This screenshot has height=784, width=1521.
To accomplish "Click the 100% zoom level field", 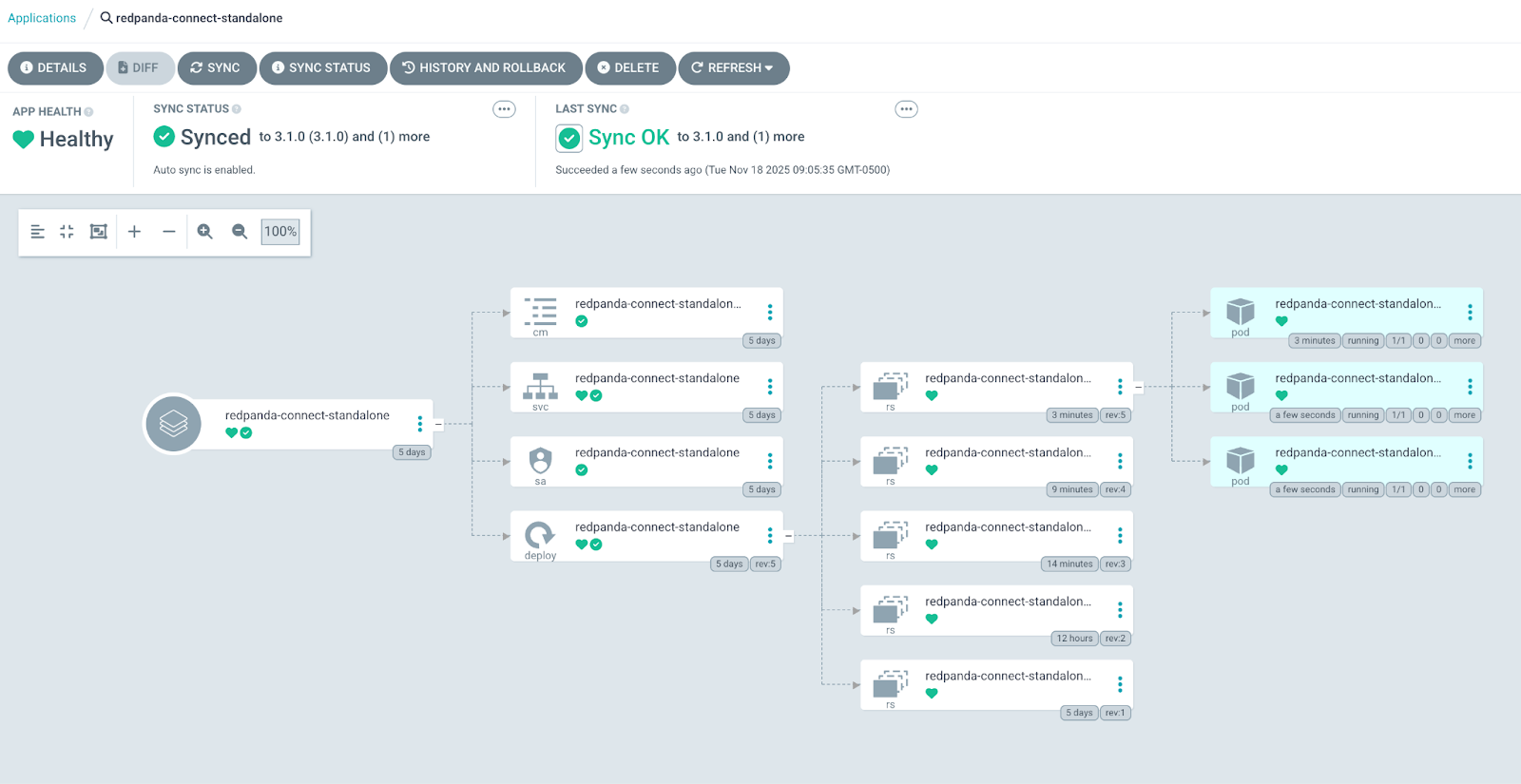I will coord(280,232).
